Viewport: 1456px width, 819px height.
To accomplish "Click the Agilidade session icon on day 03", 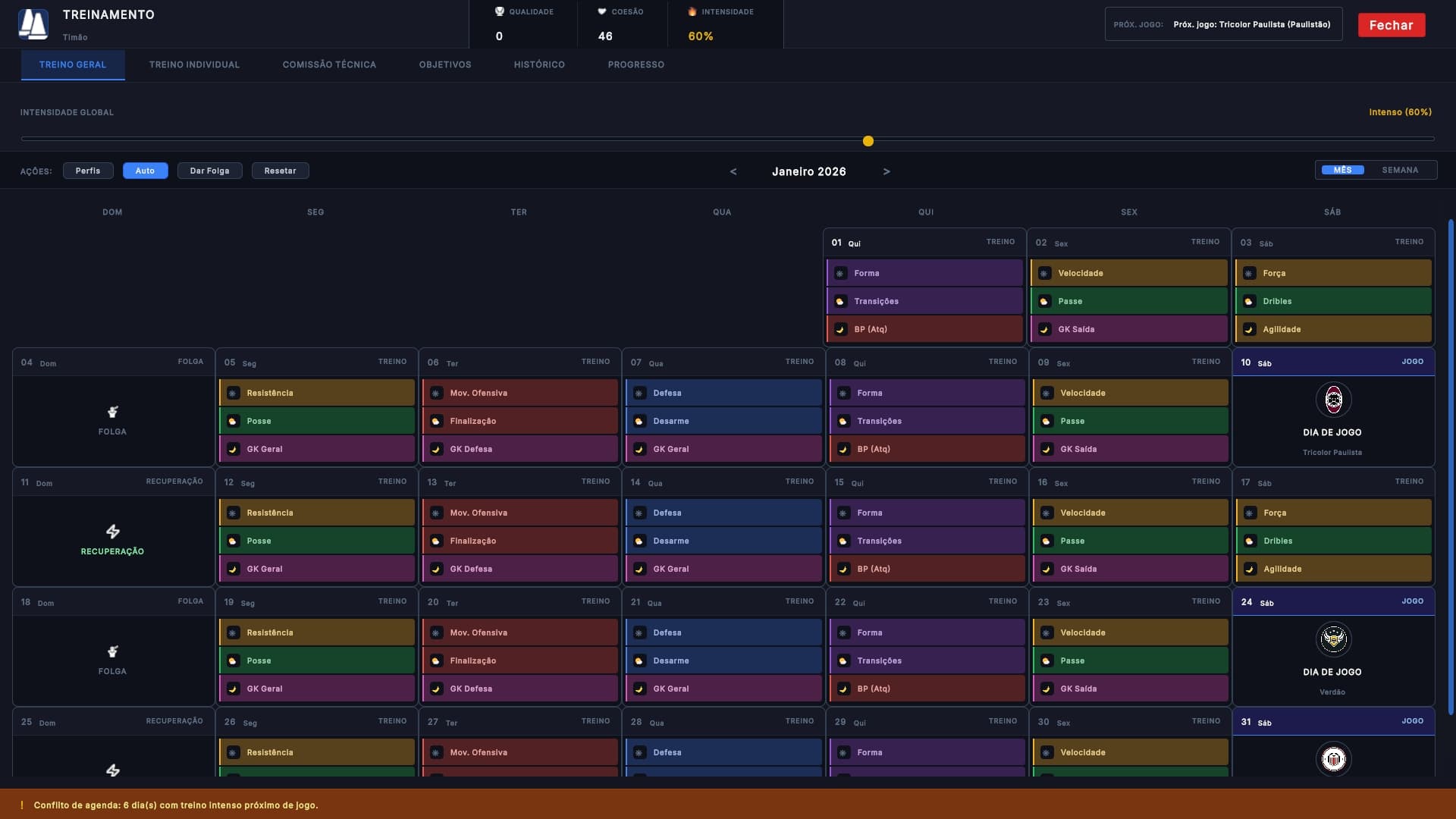I will [1249, 329].
